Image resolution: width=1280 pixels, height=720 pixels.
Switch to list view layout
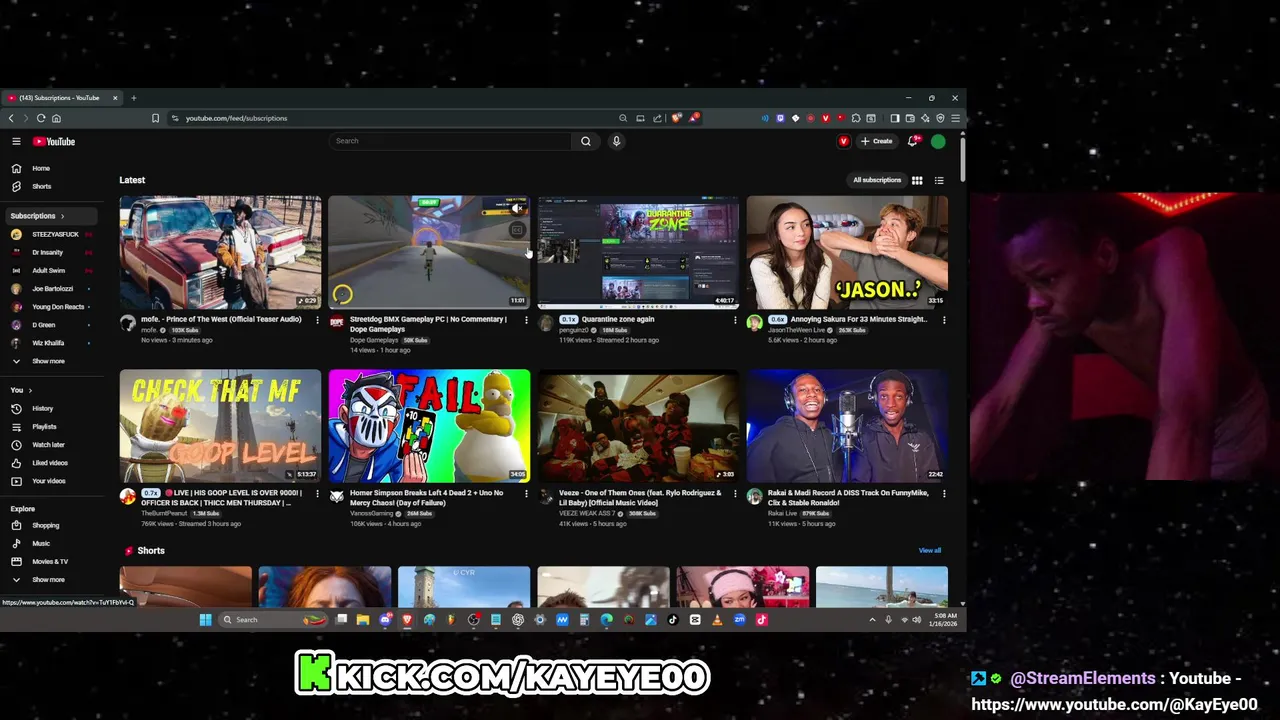tap(939, 180)
